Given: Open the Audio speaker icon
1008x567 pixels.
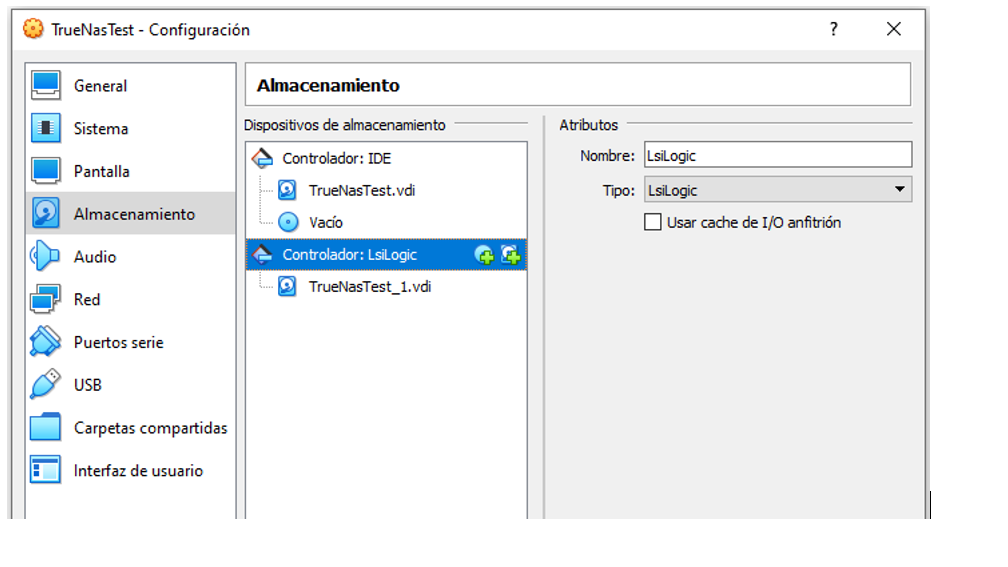Looking at the screenshot, I should click(x=45, y=256).
